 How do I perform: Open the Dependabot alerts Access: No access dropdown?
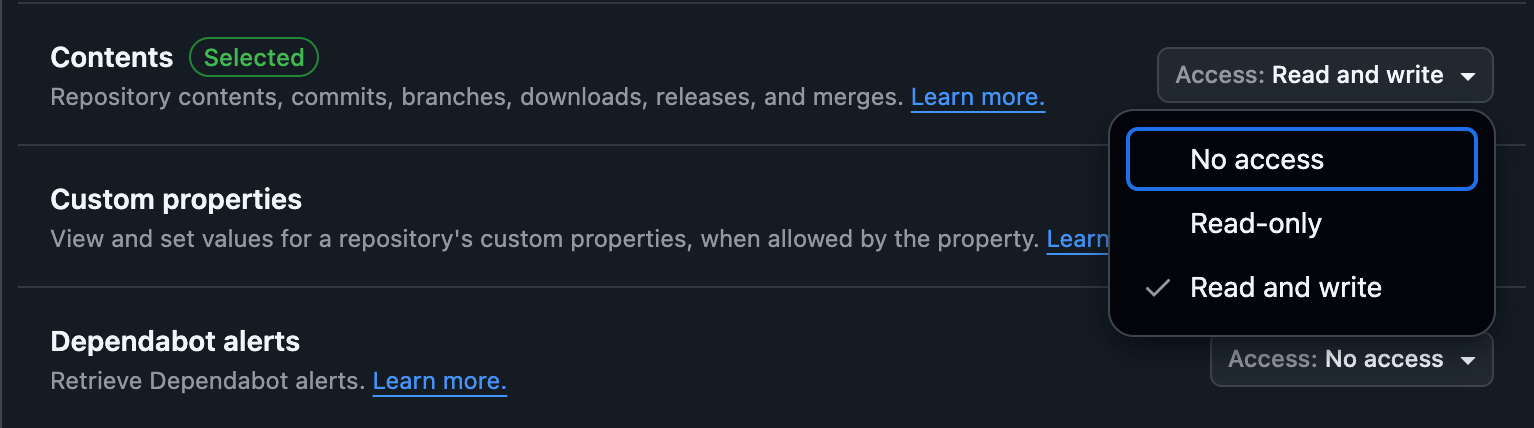[x=1351, y=359]
